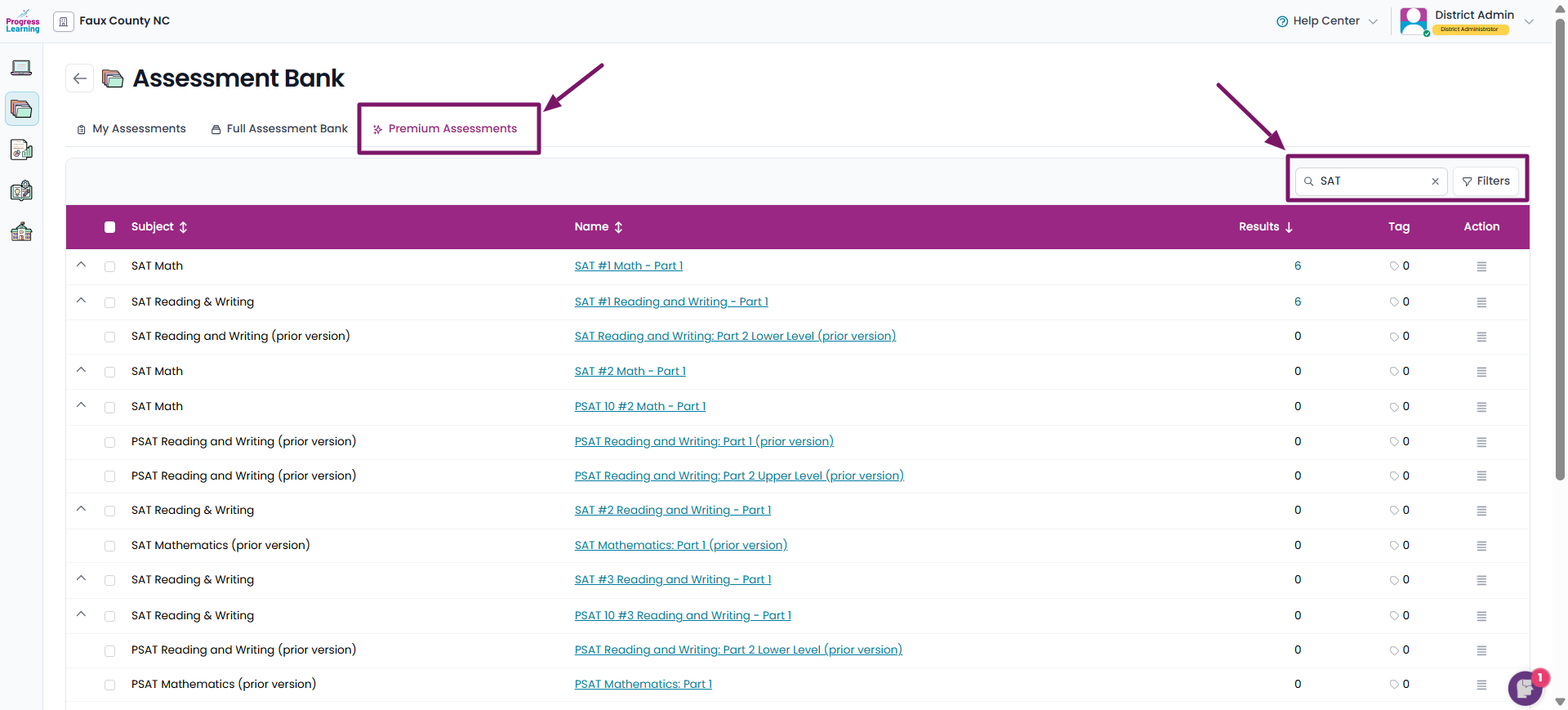Click tag icon on SAT #2 Math row
Image resolution: width=1568 pixels, height=710 pixels.
1394,372
